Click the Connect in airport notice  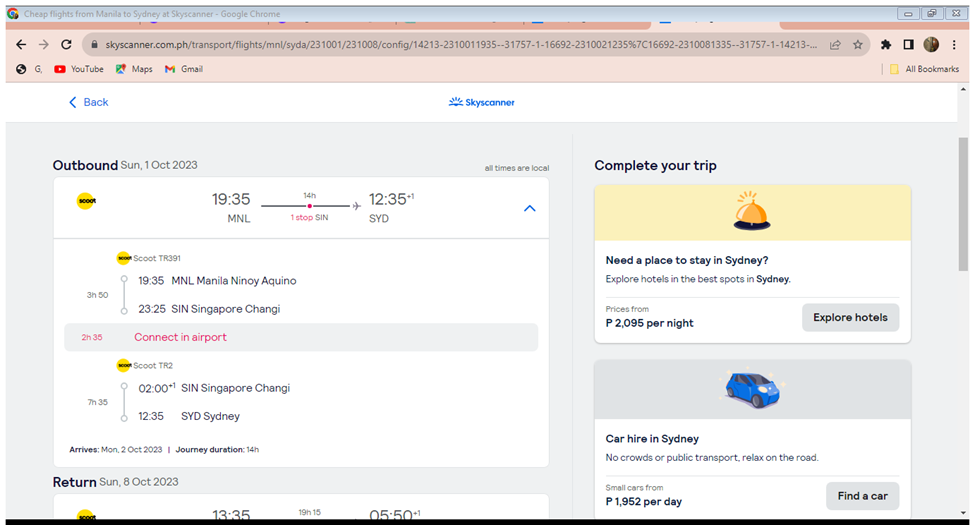[x=301, y=337]
